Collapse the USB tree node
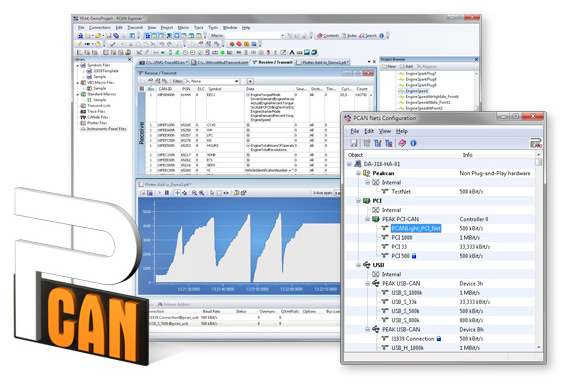The image size is (565, 384). [358, 265]
